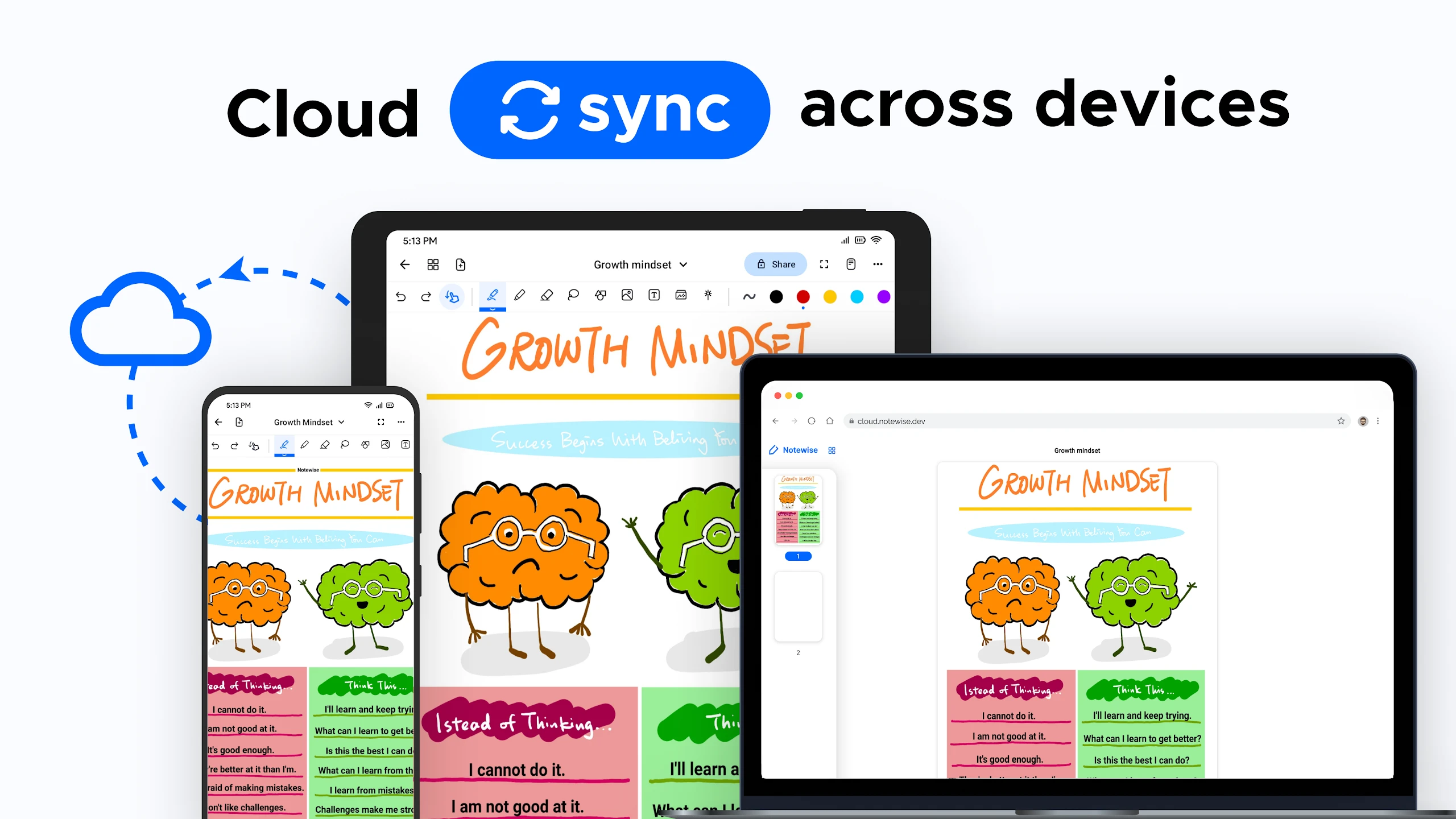Viewport: 1456px width, 819px height.
Task: Click the orange color swatch in palette
Action: pos(831,296)
